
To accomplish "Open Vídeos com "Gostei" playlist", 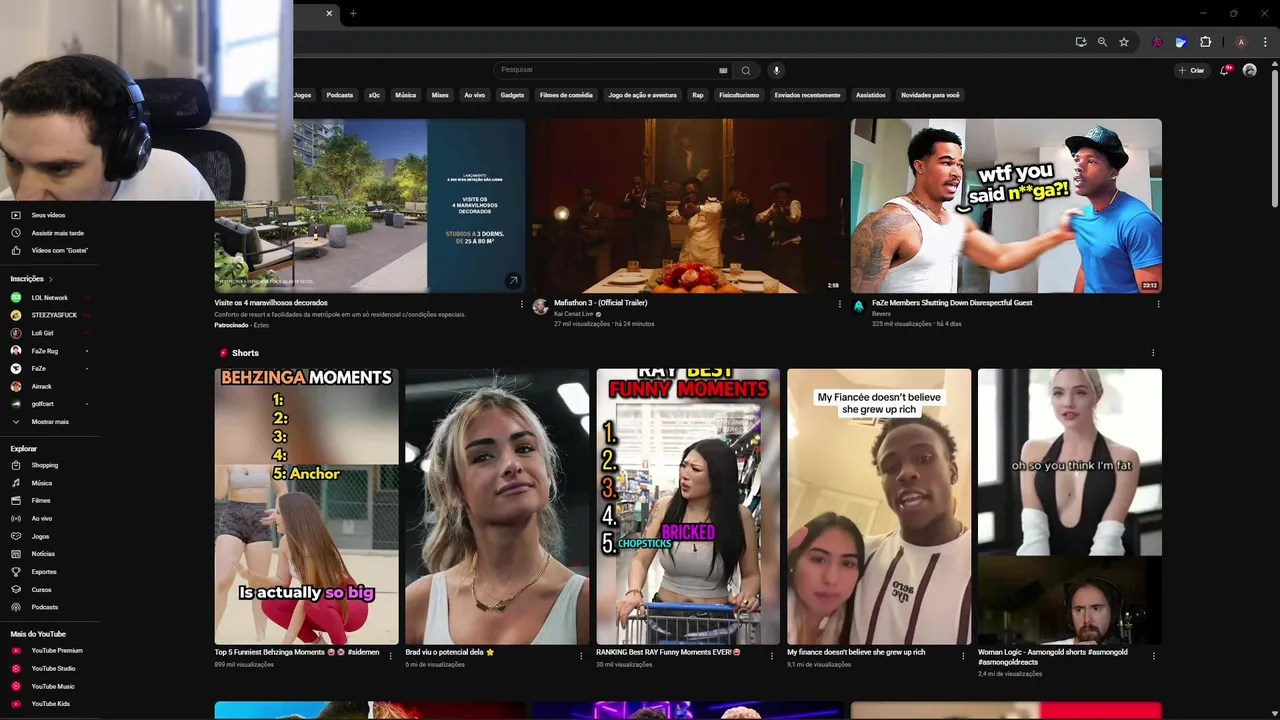I will (59, 250).
